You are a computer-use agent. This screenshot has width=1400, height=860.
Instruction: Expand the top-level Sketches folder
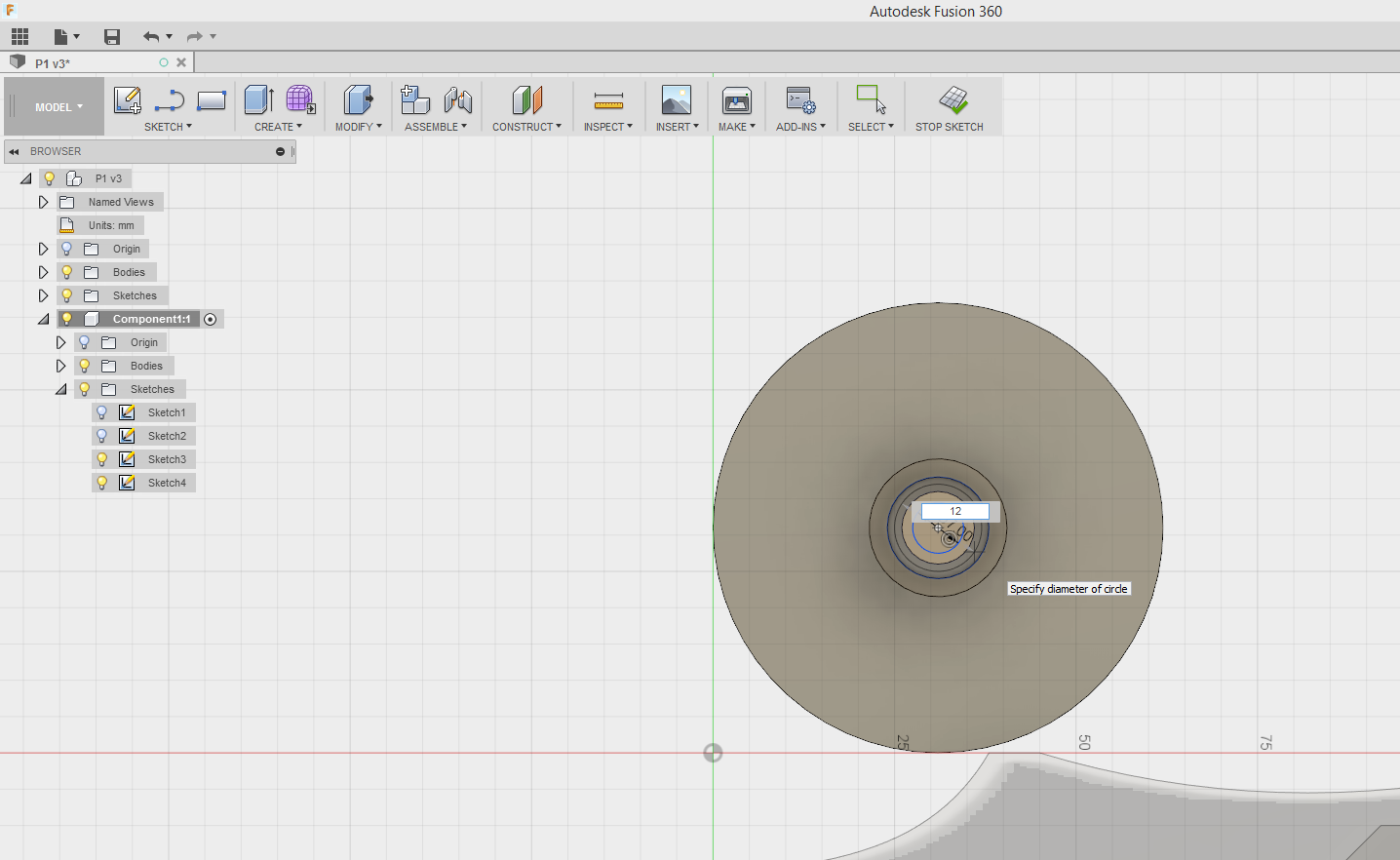[43, 295]
